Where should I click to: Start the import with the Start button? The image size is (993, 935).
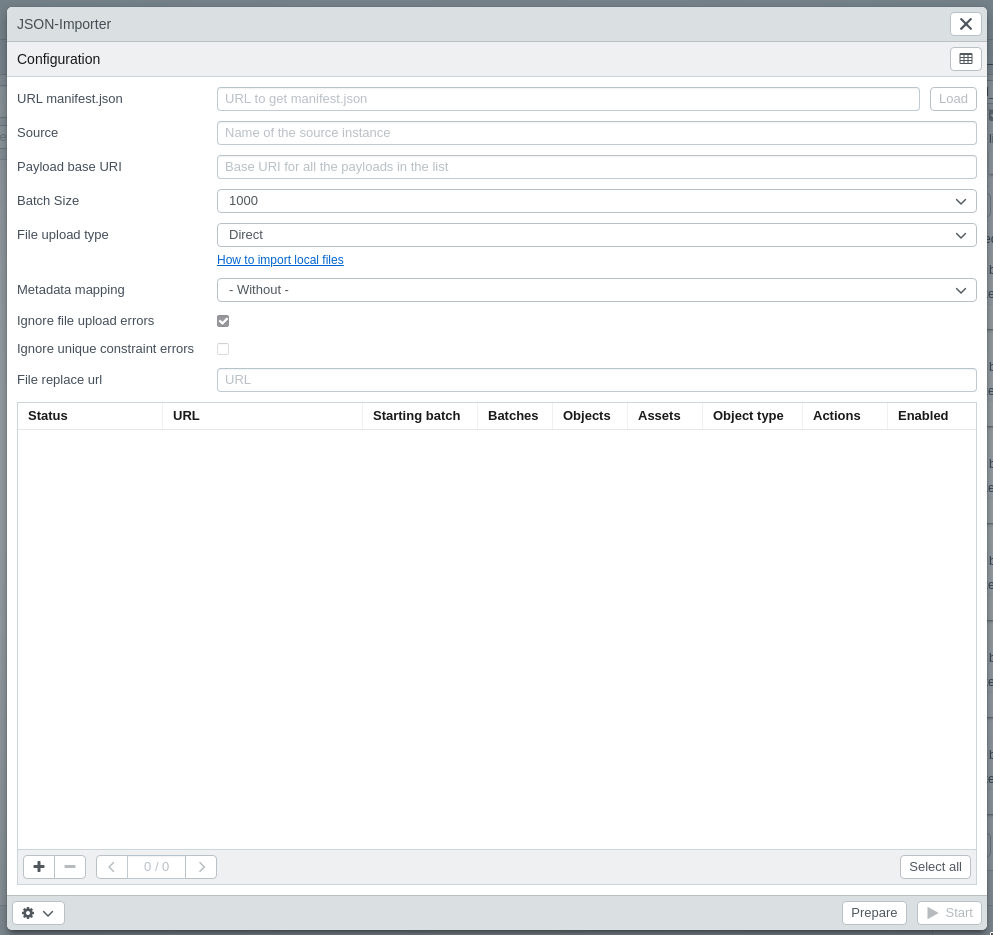pyautogui.click(x=949, y=913)
